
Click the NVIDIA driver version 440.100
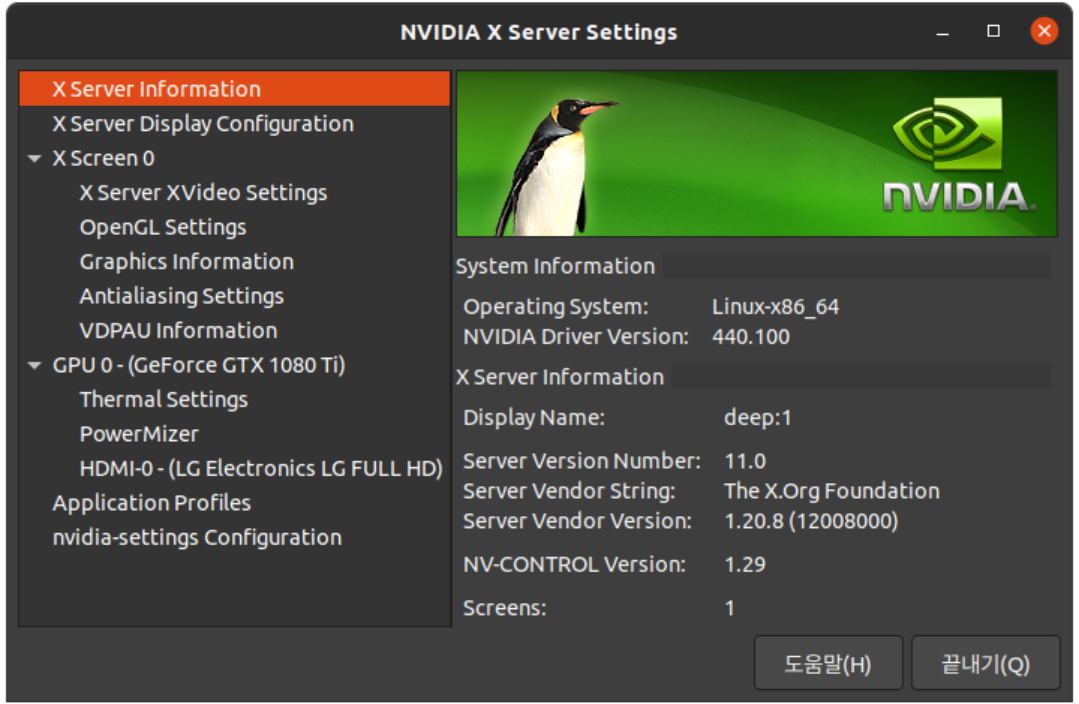(x=751, y=337)
